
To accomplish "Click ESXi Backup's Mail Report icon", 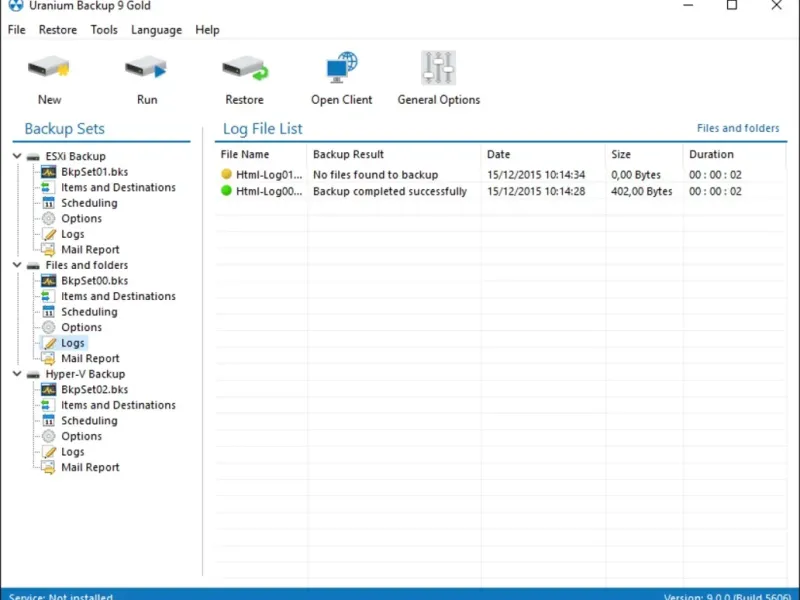I will click(48, 249).
